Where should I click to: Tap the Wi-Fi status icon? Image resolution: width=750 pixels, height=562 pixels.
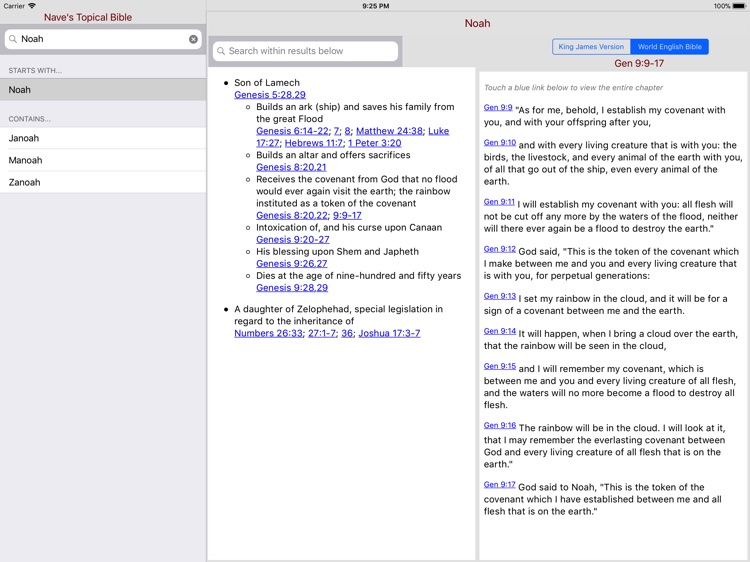pyautogui.click(x=32, y=6)
